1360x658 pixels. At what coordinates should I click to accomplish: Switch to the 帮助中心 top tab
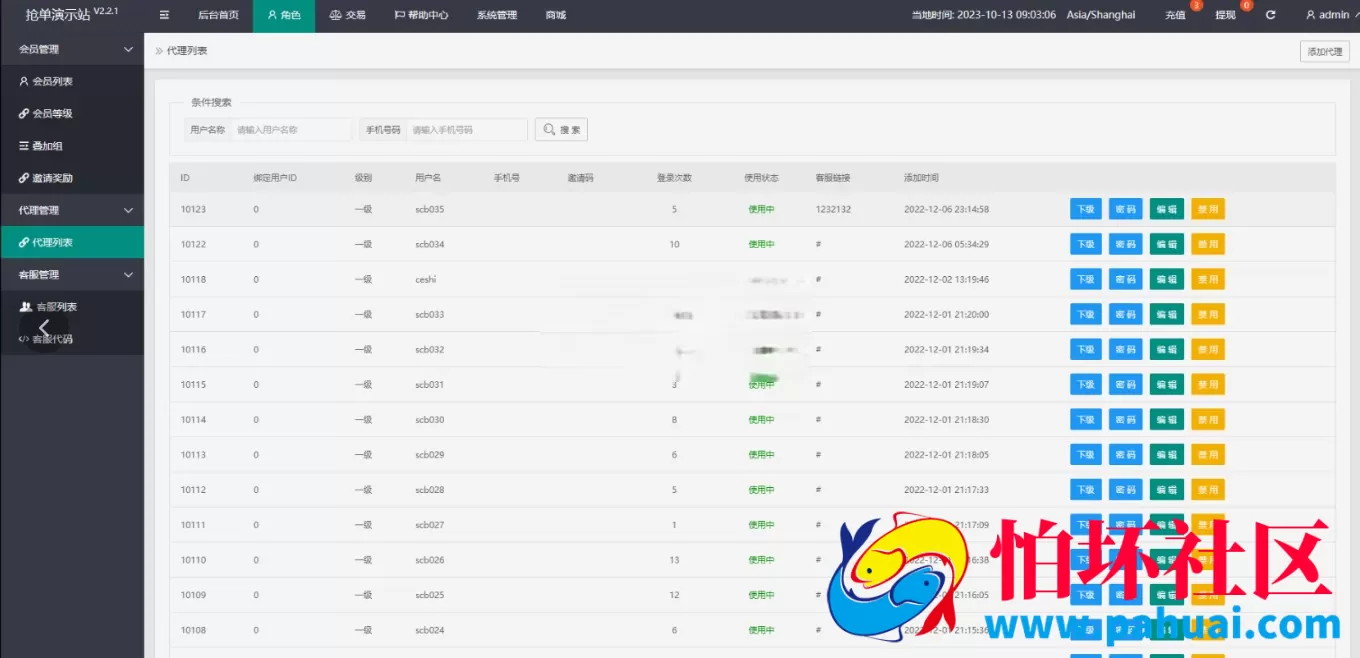tap(421, 15)
